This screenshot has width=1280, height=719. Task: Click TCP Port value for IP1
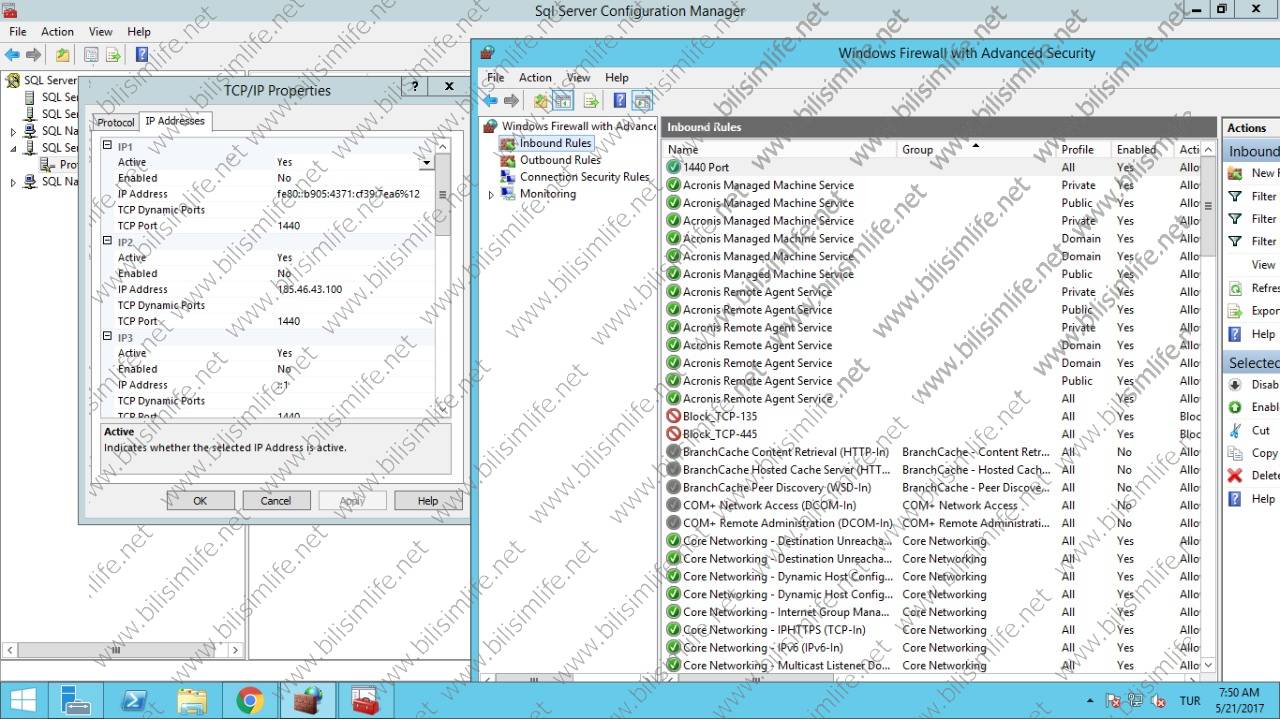click(x=288, y=225)
